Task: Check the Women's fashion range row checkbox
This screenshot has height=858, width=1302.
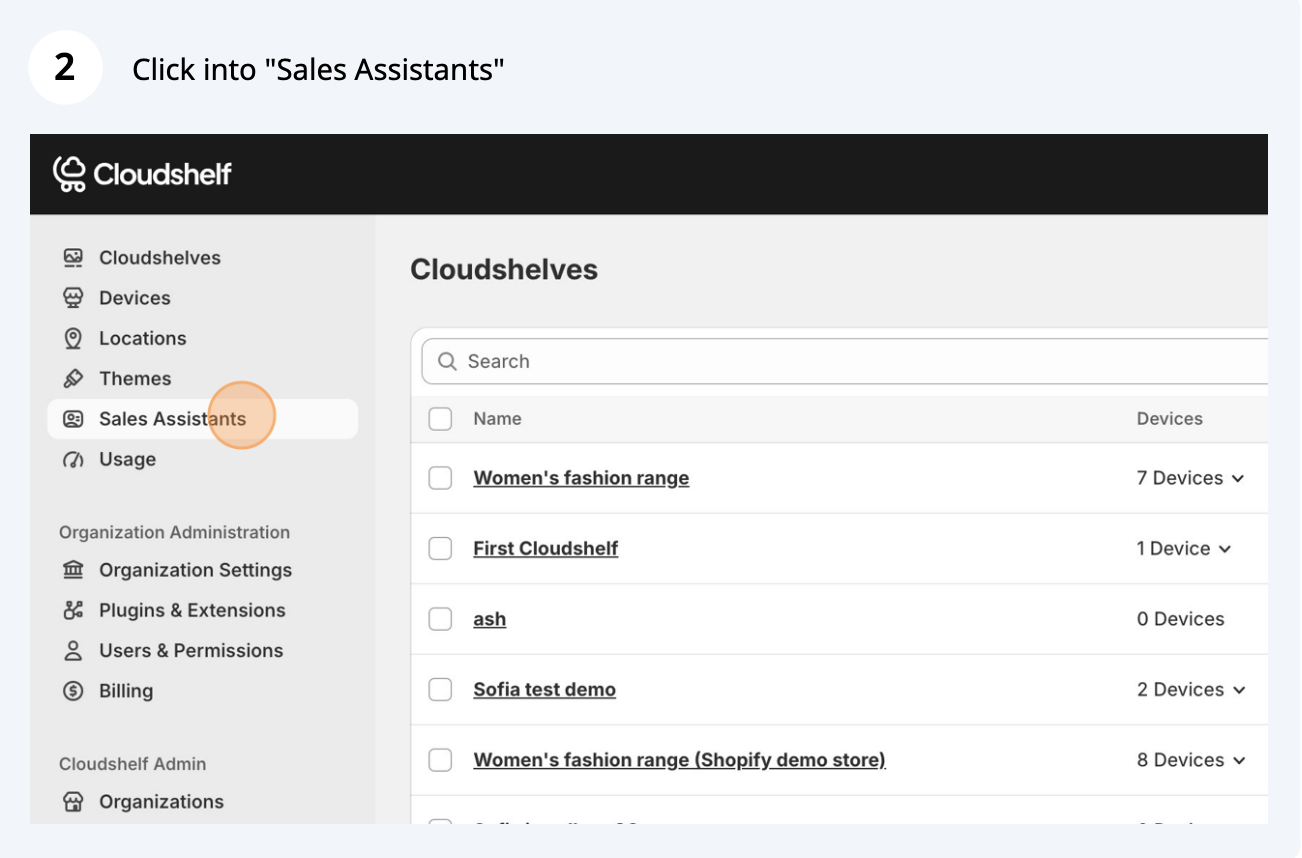Action: [440, 478]
